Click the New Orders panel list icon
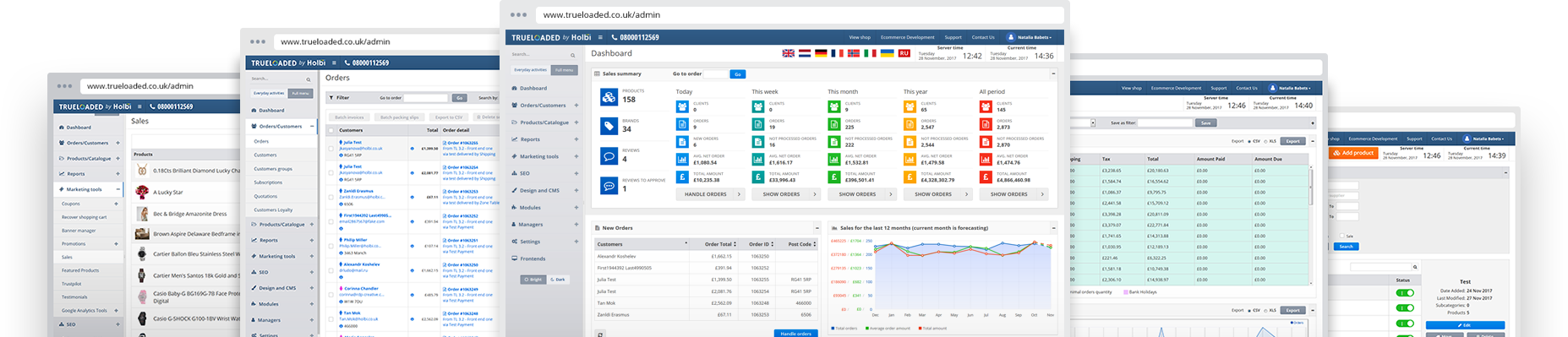Viewport: 1568px width, 337px height. coord(598,228)
